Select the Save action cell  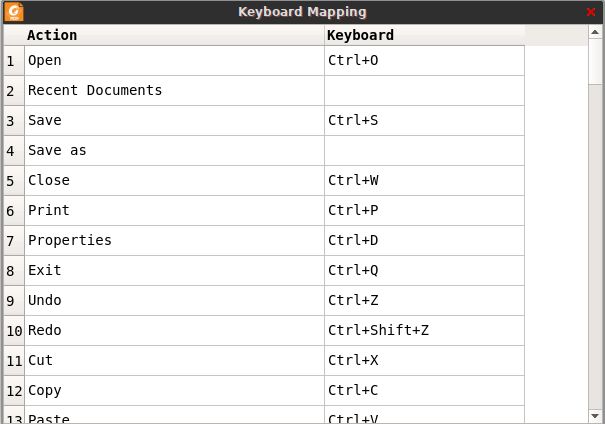(174, 121)
